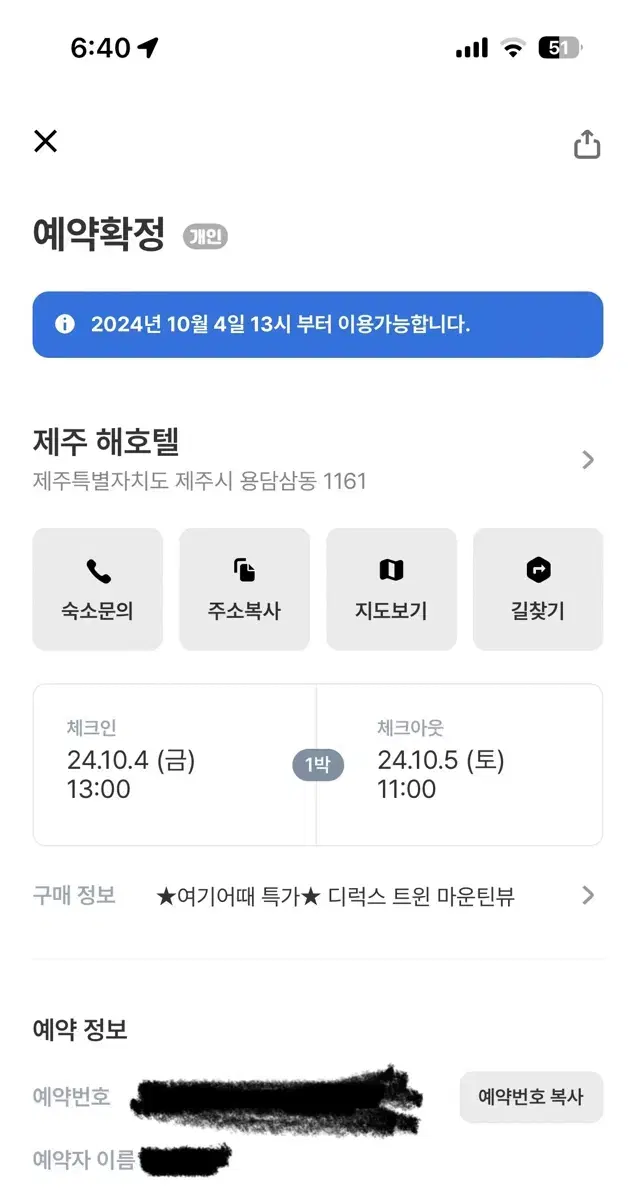The width and height of the screenshot is (636, 1200).
Task: Click the 예약번호 복사 button
Action: 531,1097
